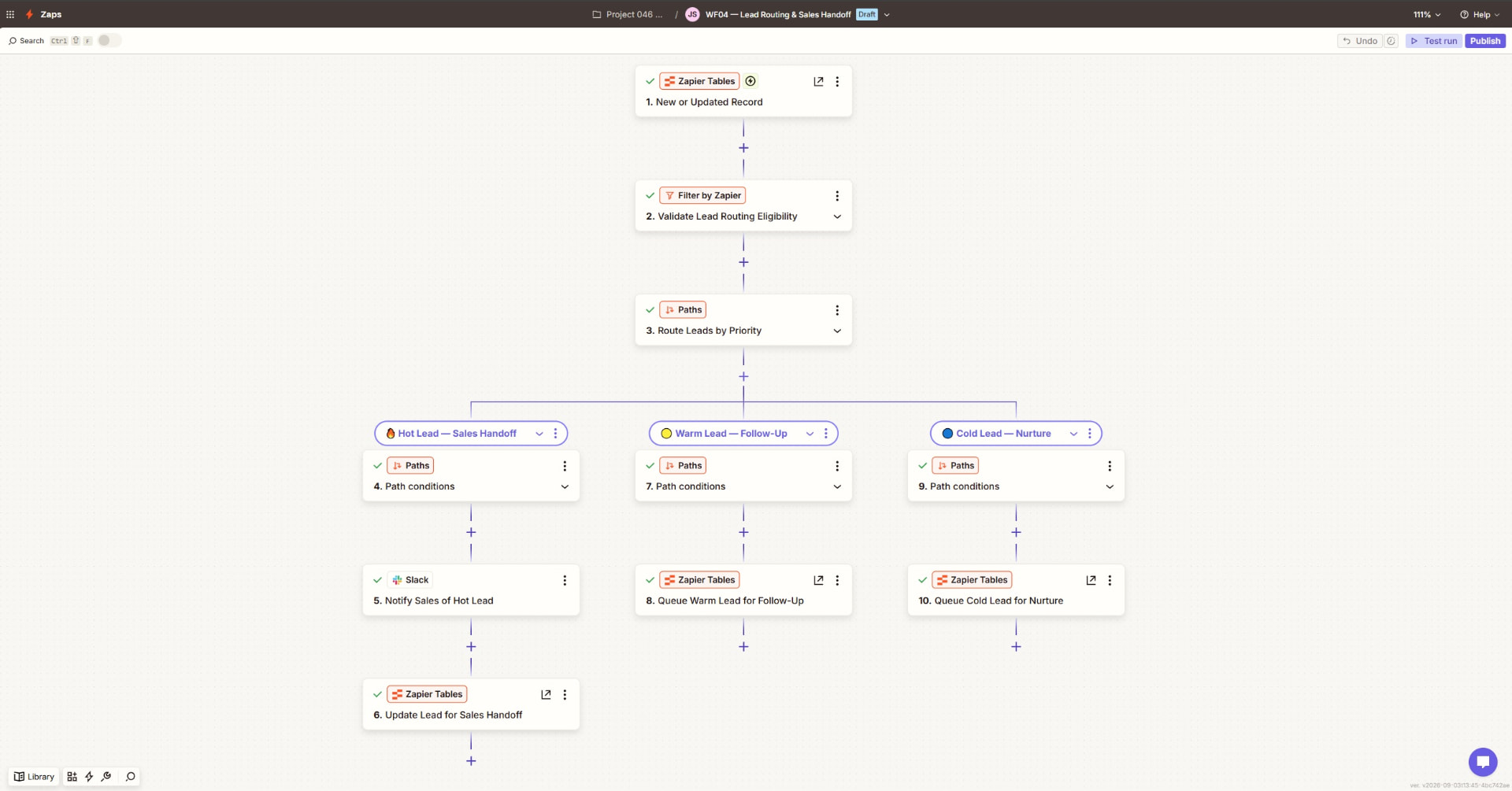Image resolution: width=1512 pixels, height=791 pixels.
Task: Add step after New or Updated Record
Action: click(x=743, y=148)
